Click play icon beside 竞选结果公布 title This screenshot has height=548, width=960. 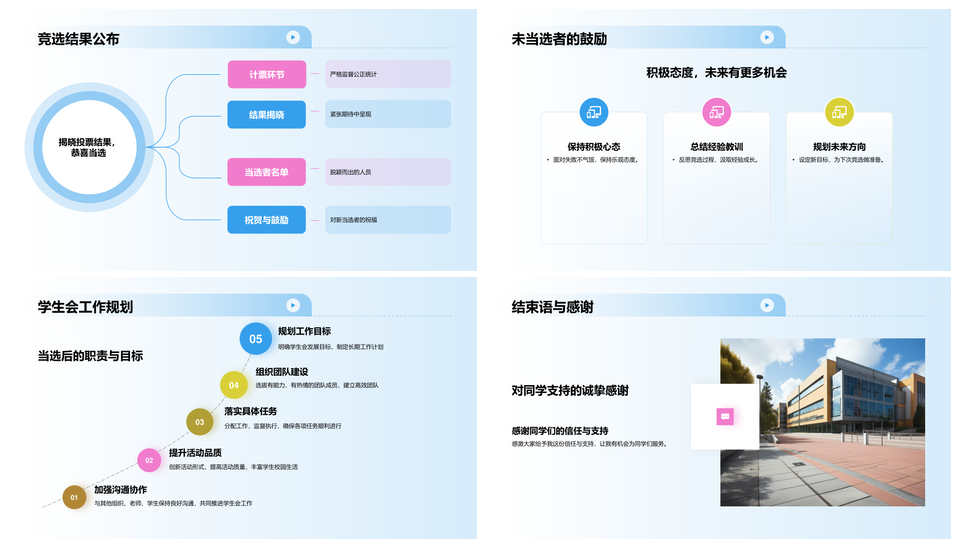click(x=292, y=37)
